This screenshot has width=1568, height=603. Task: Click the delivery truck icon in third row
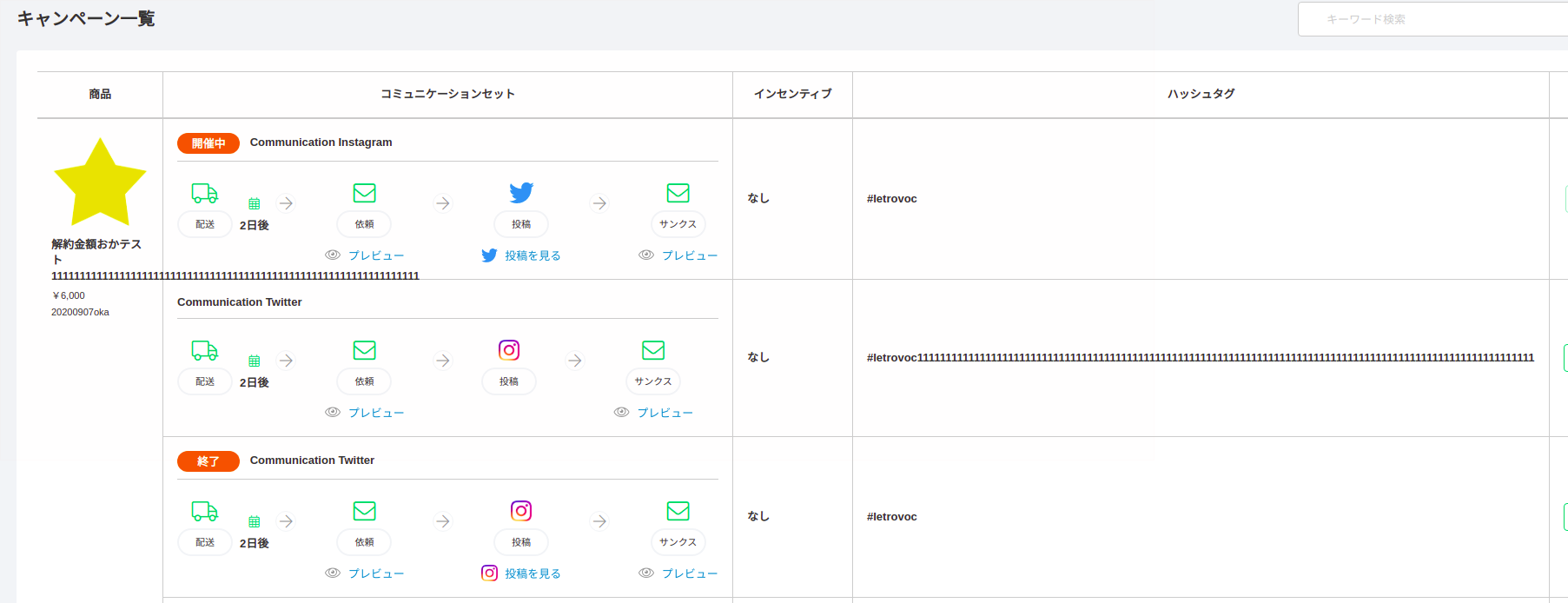pos(205,511)
